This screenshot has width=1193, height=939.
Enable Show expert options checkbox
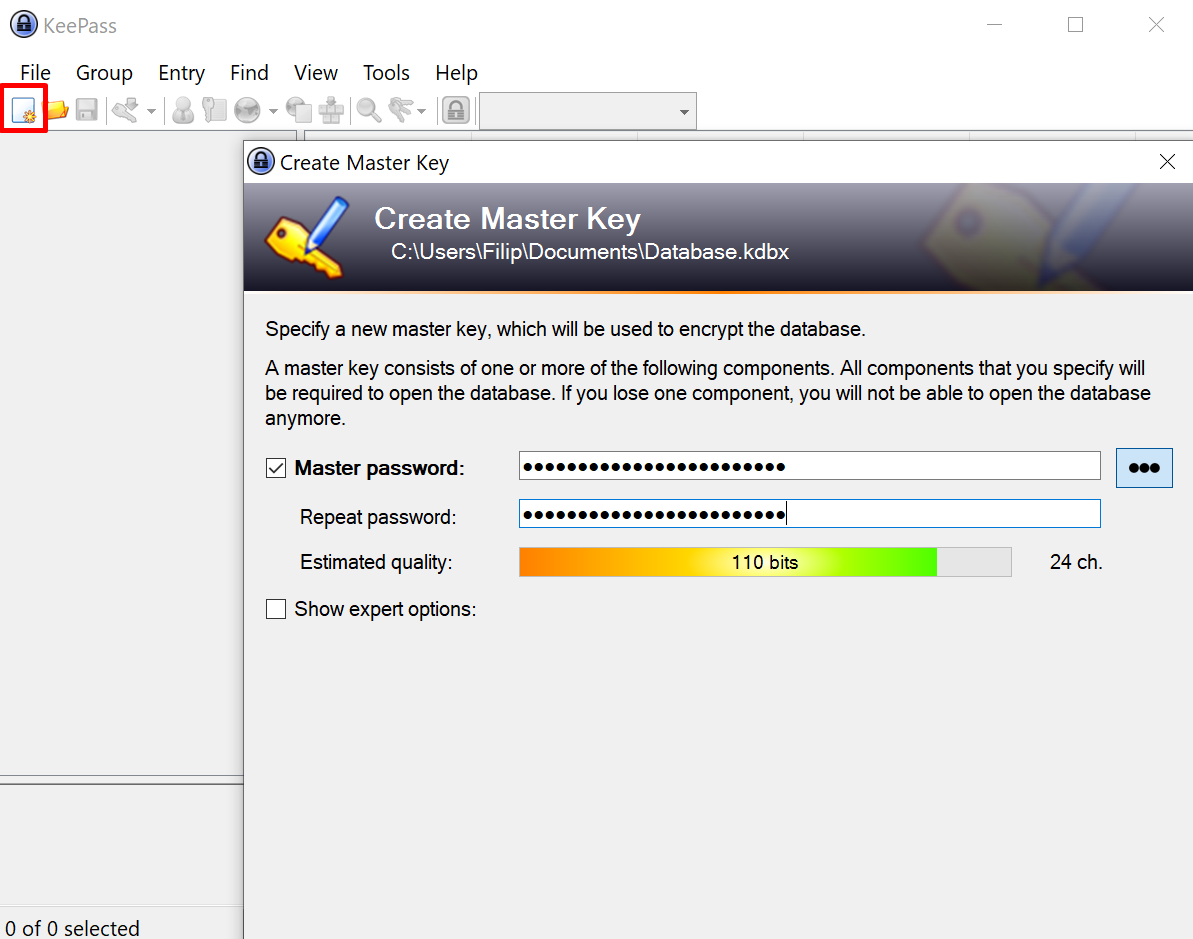(x=276, y=609)
